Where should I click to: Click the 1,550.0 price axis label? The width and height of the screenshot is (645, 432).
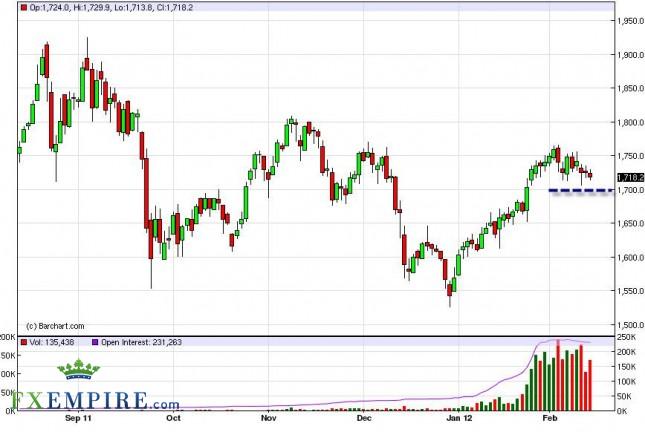(630, 291)
